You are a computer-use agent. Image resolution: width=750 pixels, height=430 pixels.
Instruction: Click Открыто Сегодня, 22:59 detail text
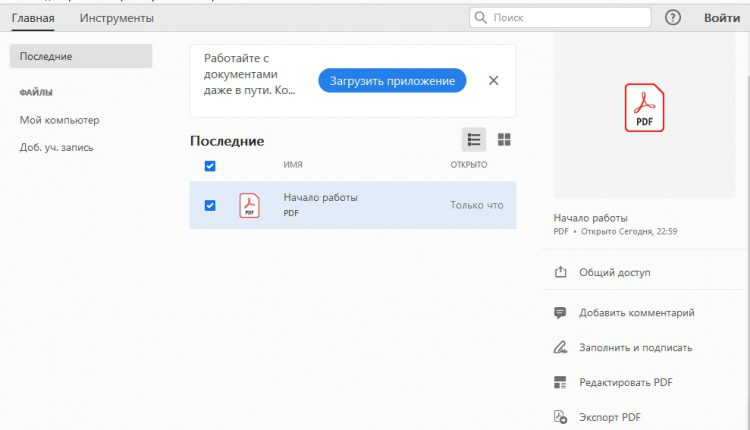click(x=629, y=232)
